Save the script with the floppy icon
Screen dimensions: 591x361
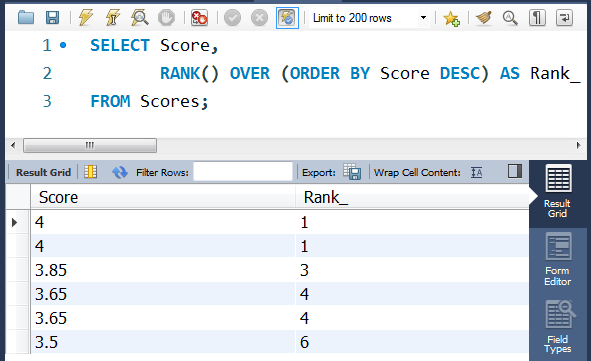52,18
